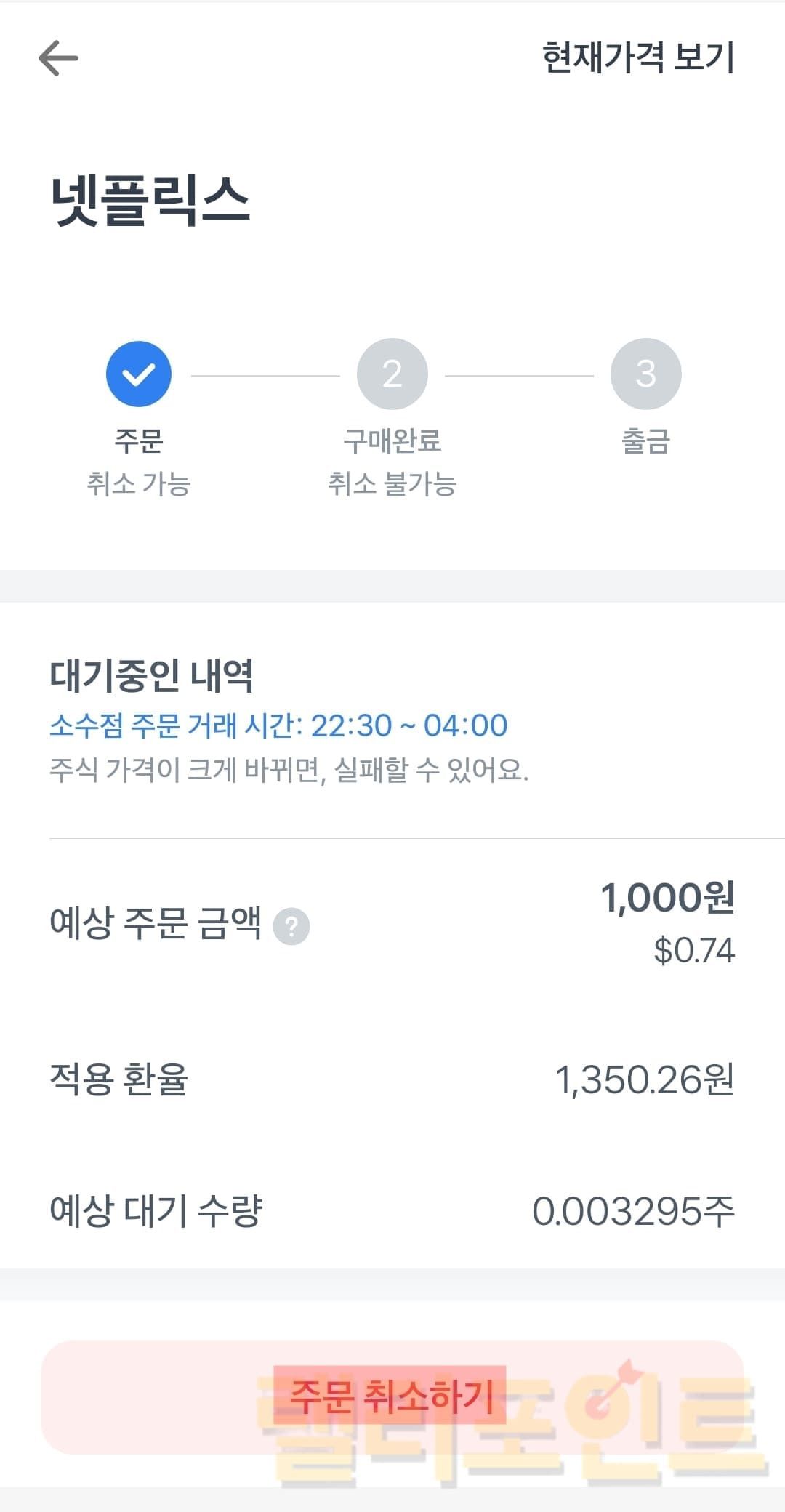The image size is (785, 1512).
Task: Open the 현재가격 보기 link
Action: click(x=638, y=58)
